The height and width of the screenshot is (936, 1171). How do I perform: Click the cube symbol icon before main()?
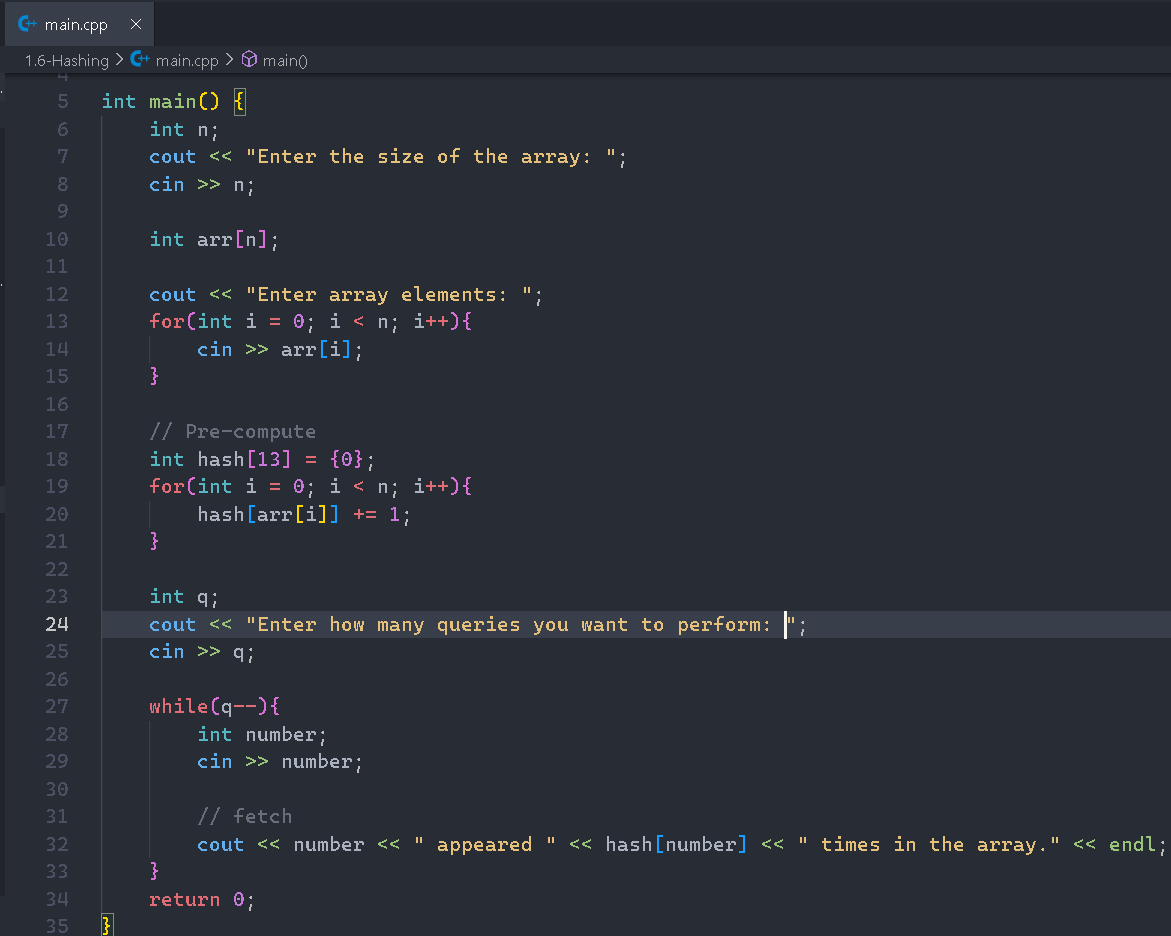pyautogui.click(x=249, y=59)
